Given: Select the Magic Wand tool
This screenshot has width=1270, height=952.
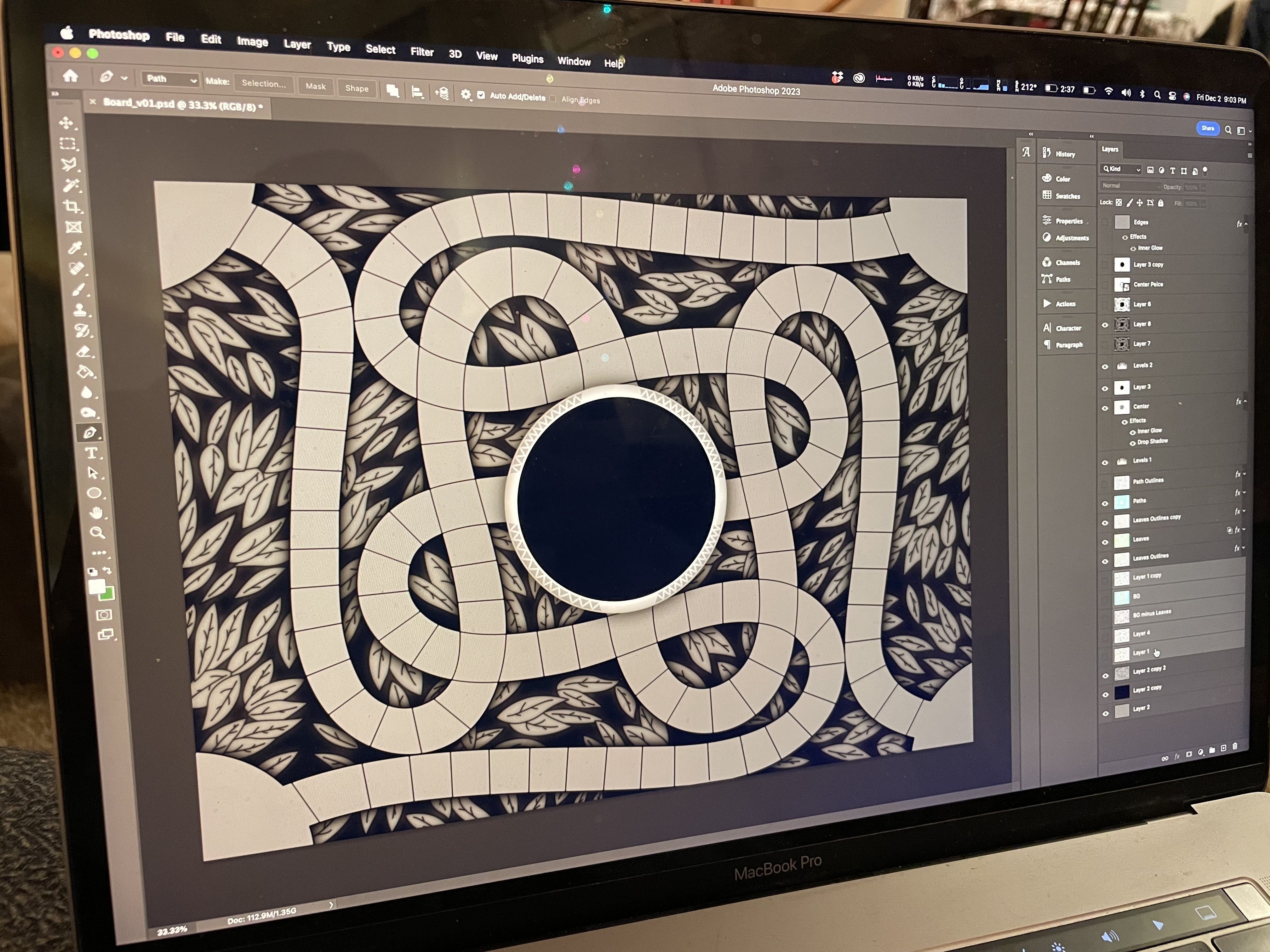Looking at the screenshot, I should (x=71, y=185).
